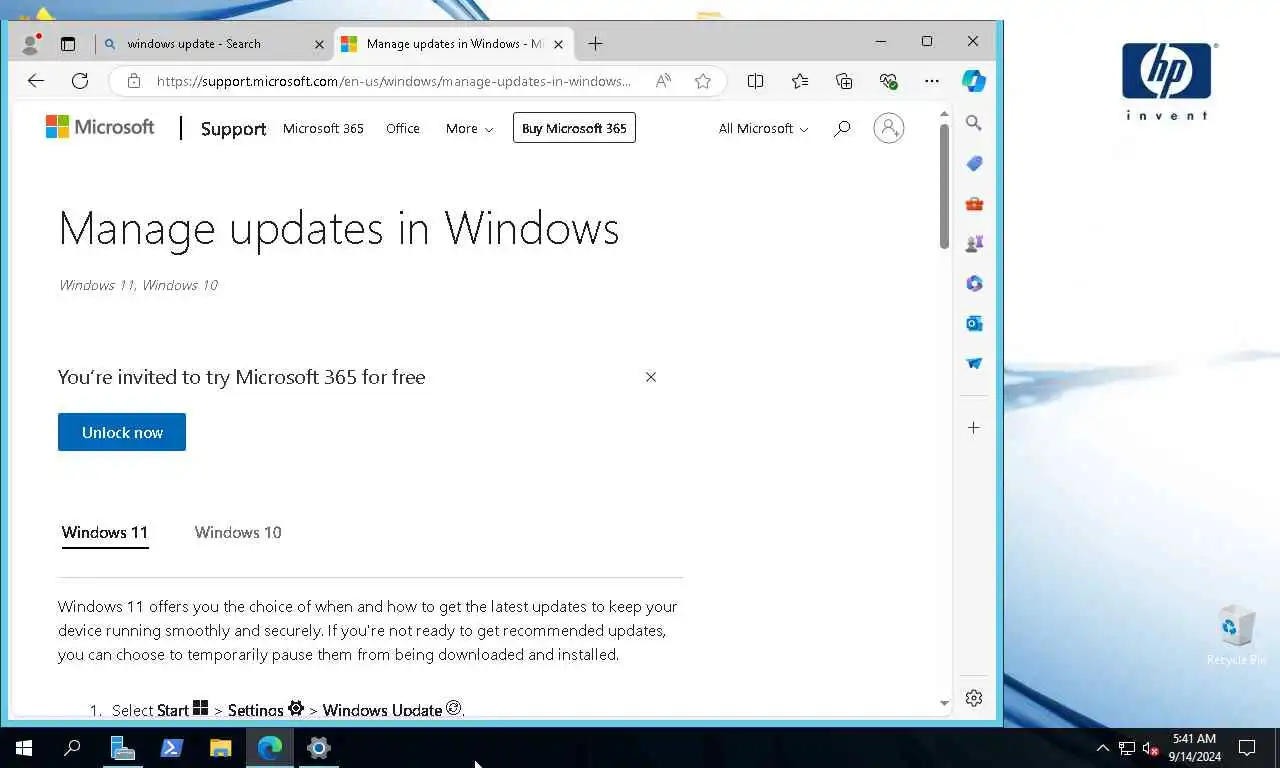Screen dimensions: 1280x768
Task: Open taskbar search magnifier
Action: [x=72, y=748]
